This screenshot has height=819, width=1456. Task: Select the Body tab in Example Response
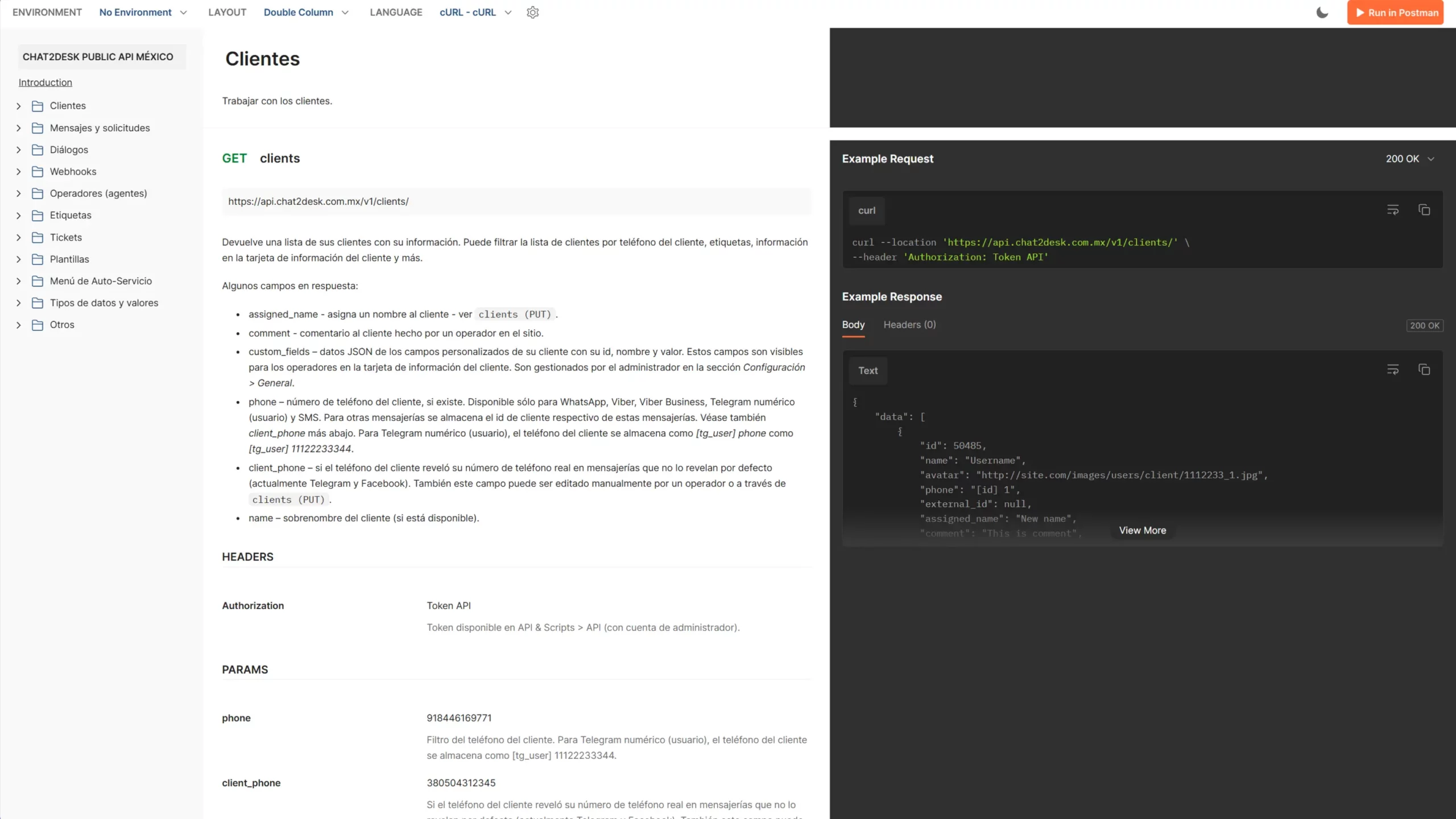[x=853, y=325]
